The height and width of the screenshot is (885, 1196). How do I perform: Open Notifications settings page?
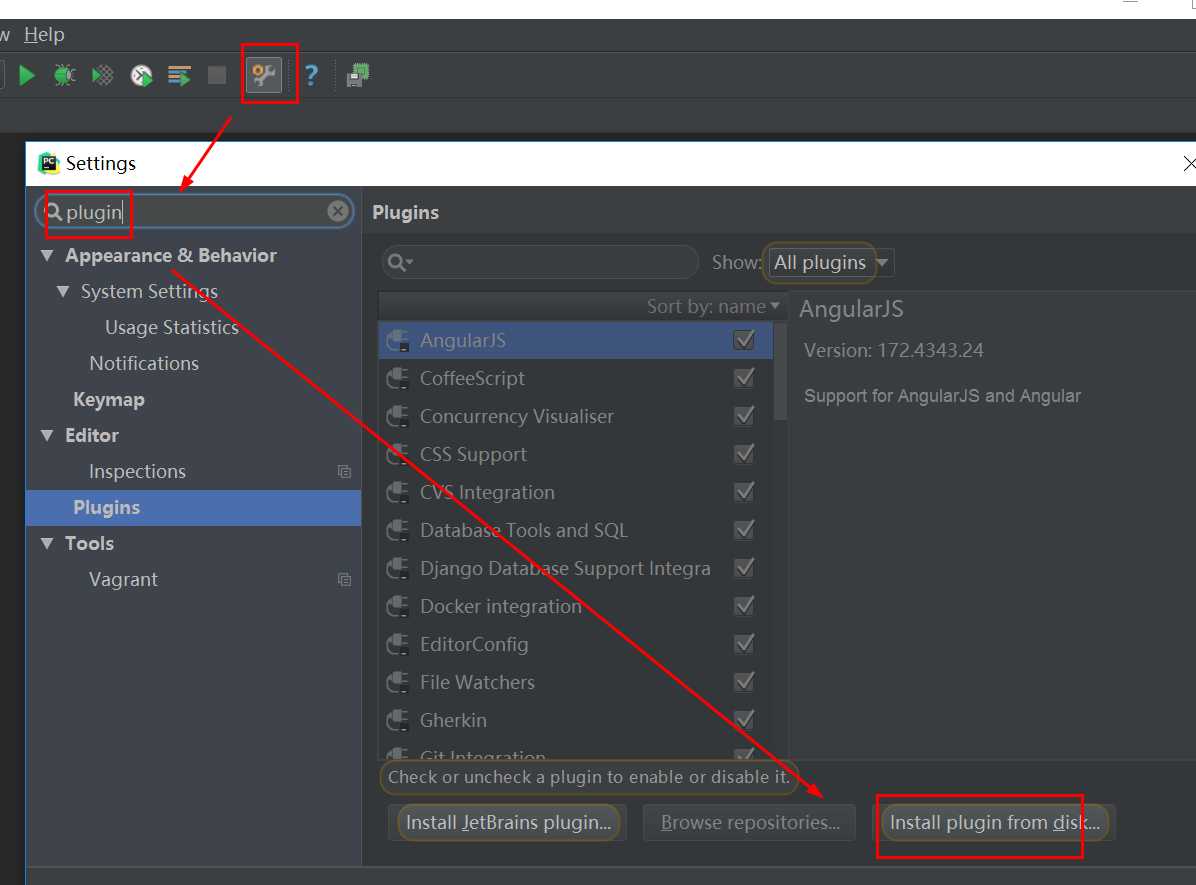coord(144,363)
